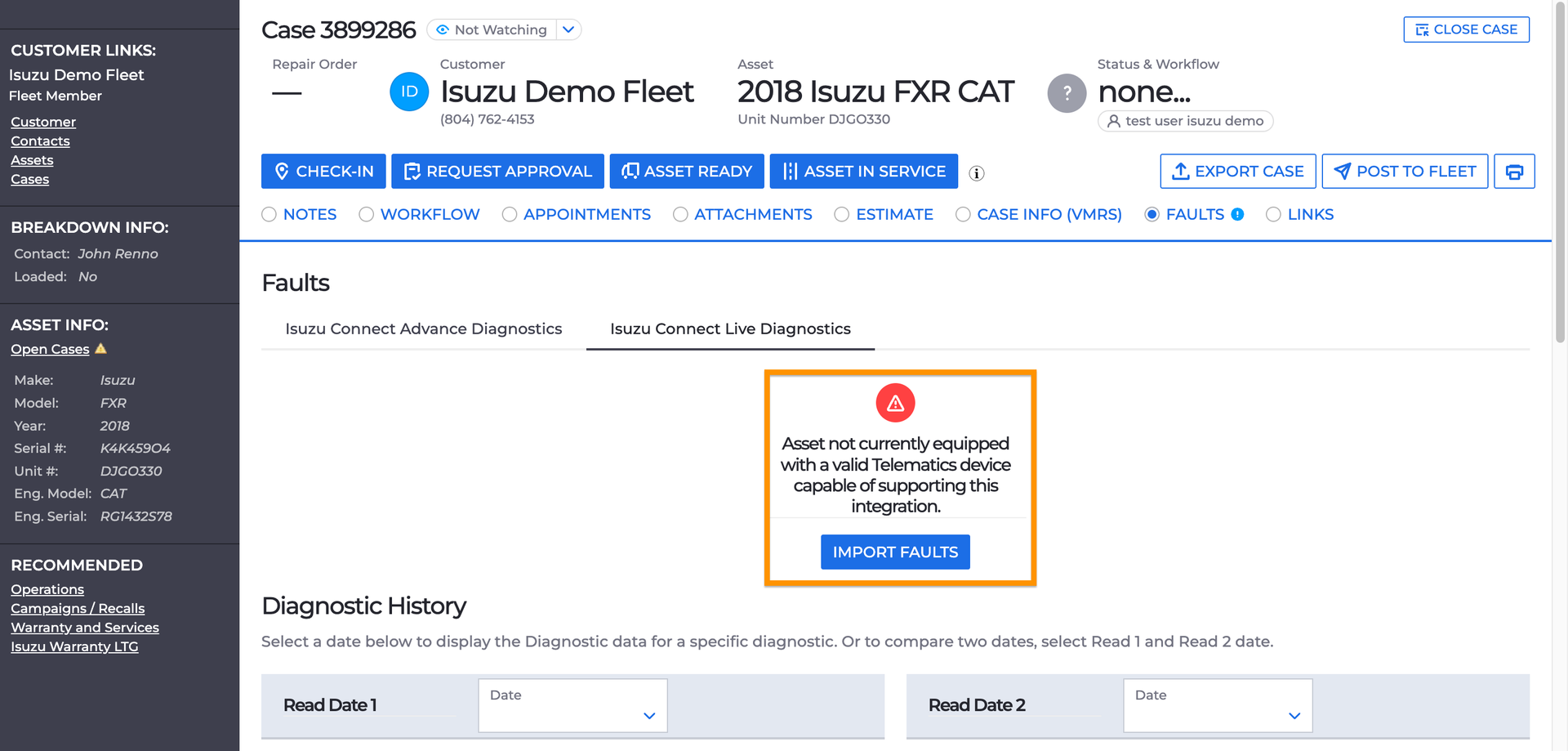
Task: Click the red alert icon in the telematics message
Action: tap(896, 403)
